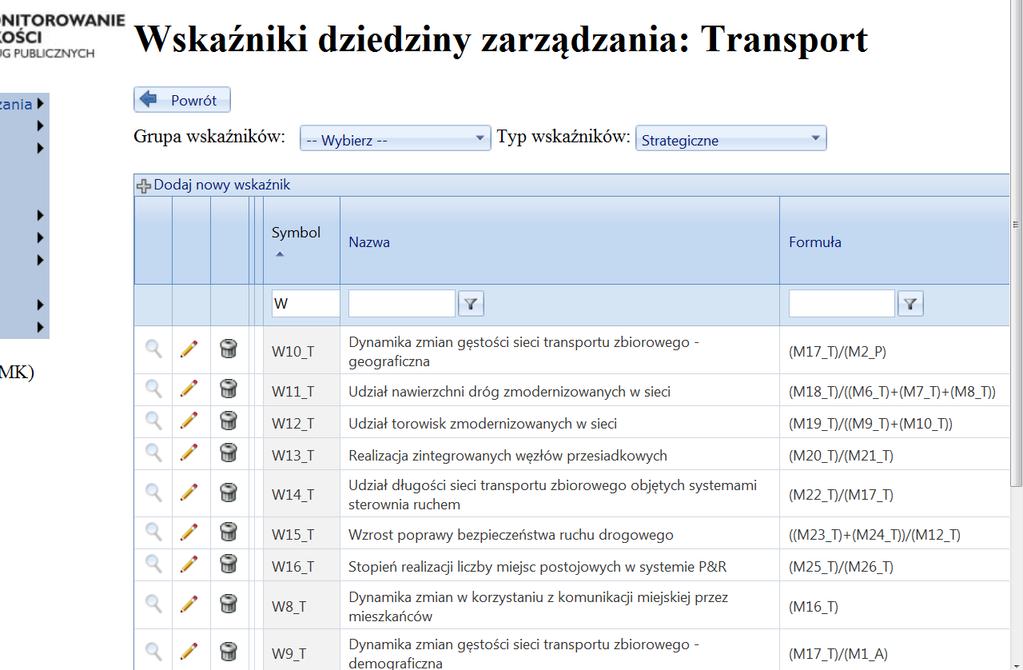Select formula ((M23_T)+(M24_T))/(M12_T)

[875, 535]
